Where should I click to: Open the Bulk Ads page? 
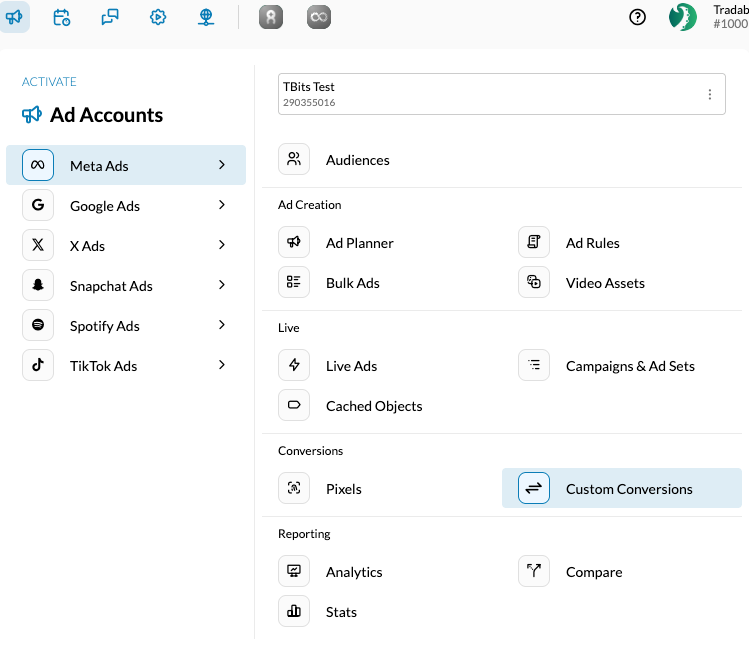coord(353,283)
